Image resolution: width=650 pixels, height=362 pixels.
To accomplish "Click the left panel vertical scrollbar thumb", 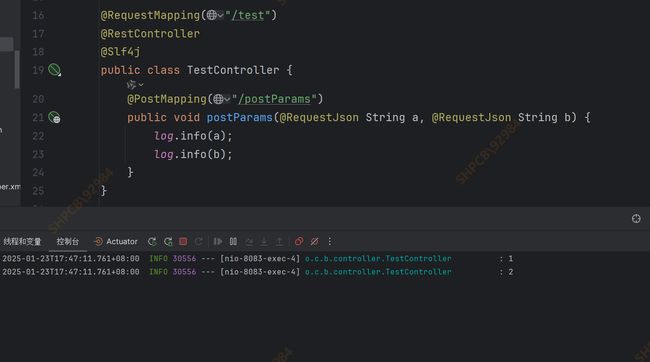I will click(x=17, y=69).
